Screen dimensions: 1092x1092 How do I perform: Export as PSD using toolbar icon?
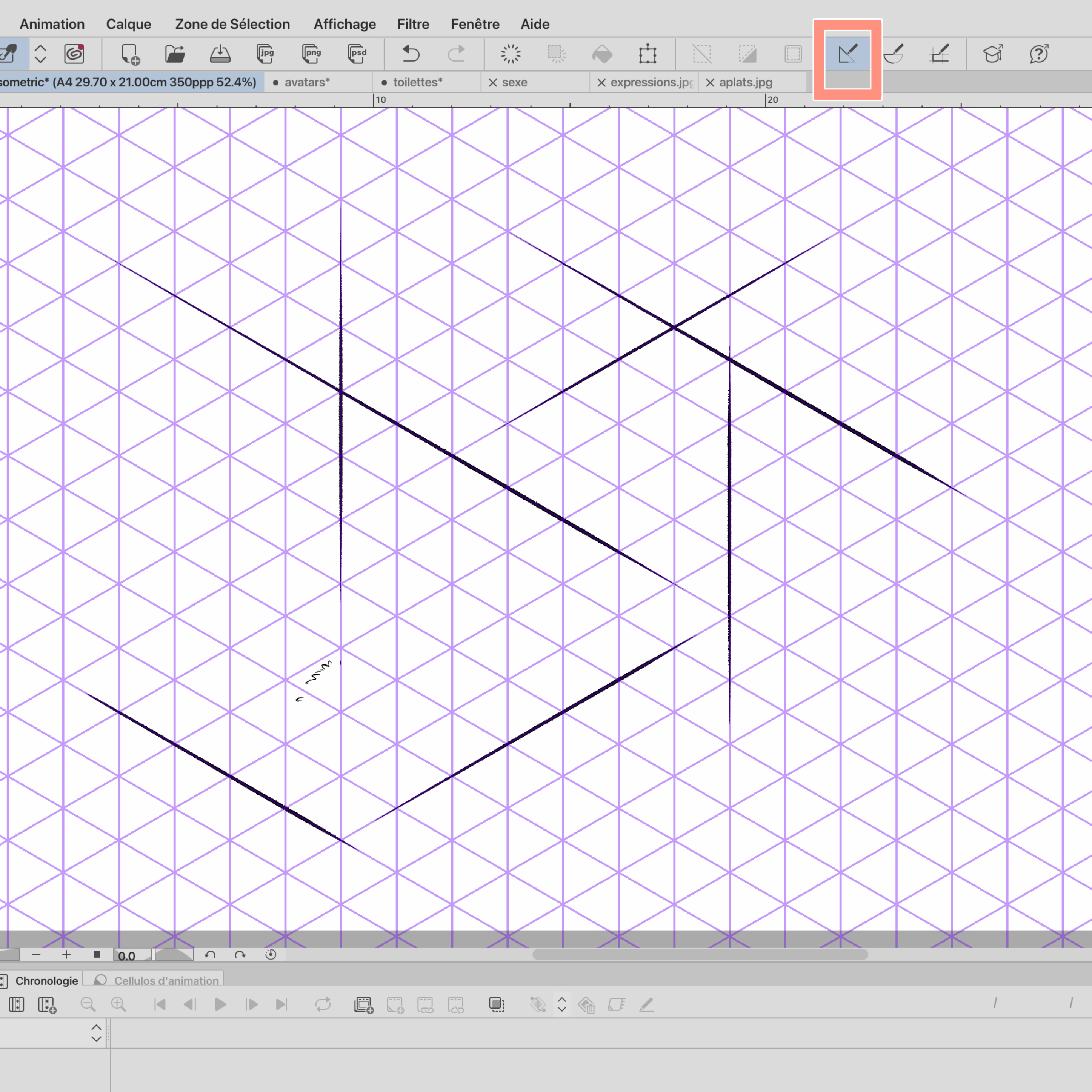(x=357, y=54)
